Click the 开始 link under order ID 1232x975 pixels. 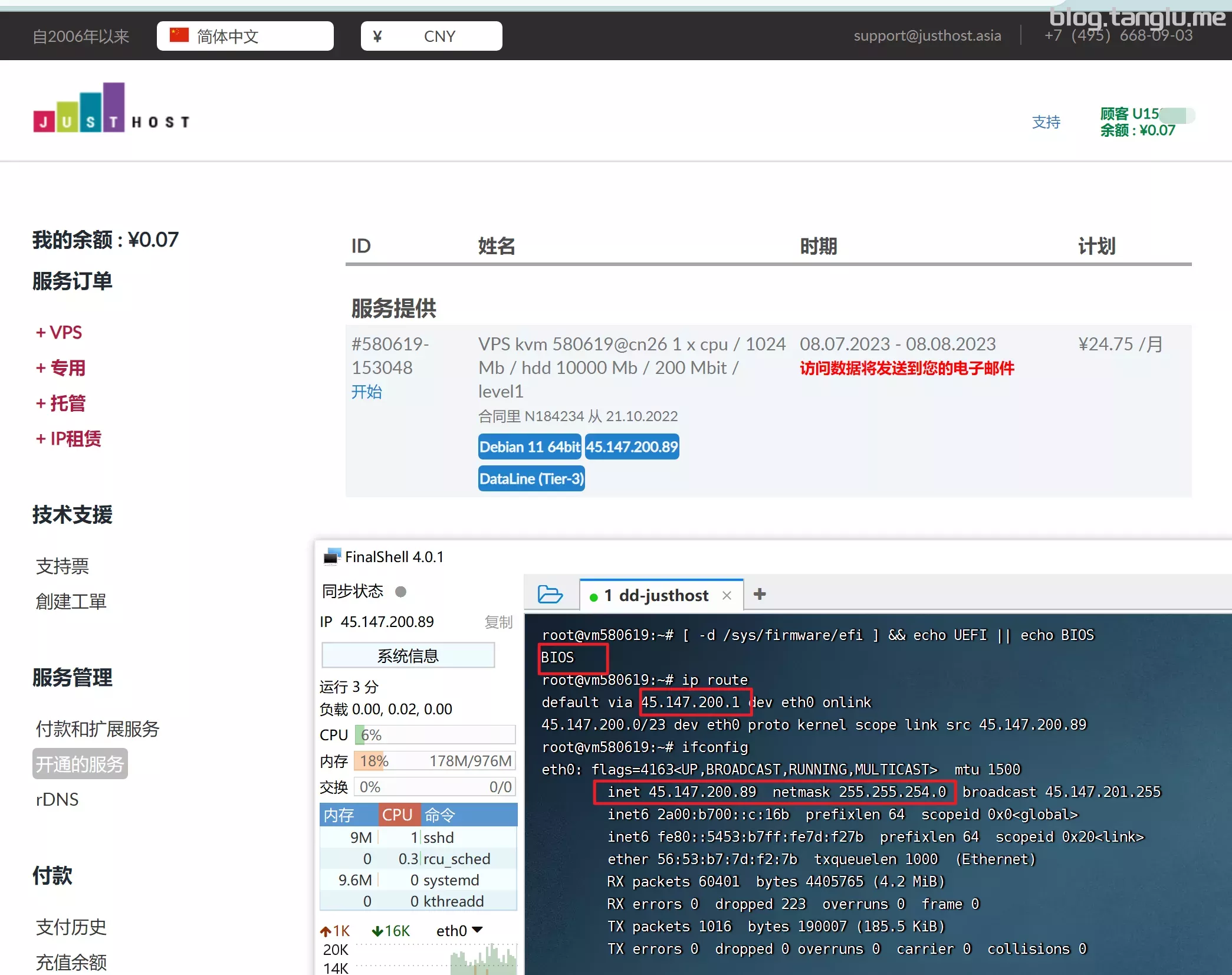click(366, 392)
